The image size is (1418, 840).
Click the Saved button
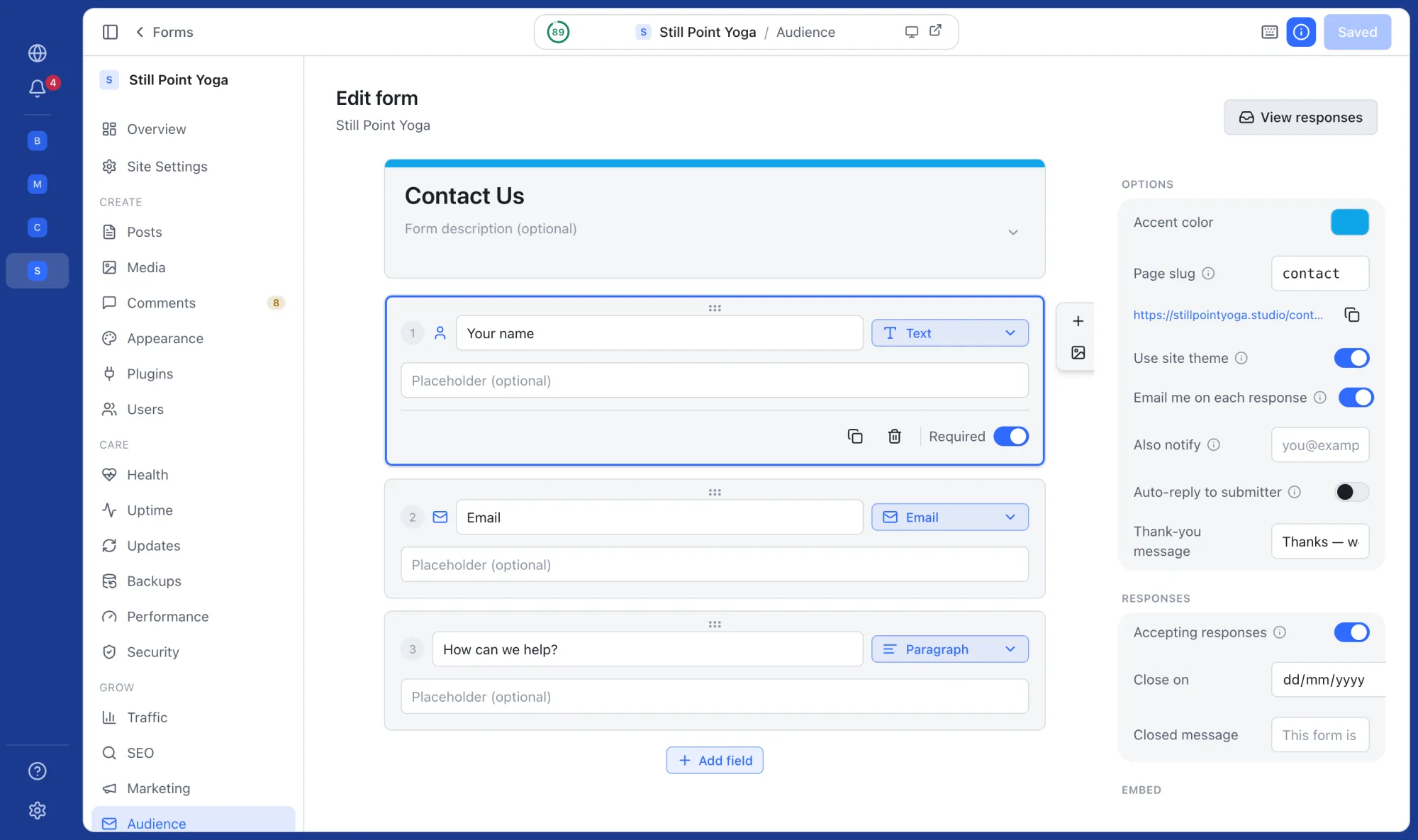(1357, 32)
